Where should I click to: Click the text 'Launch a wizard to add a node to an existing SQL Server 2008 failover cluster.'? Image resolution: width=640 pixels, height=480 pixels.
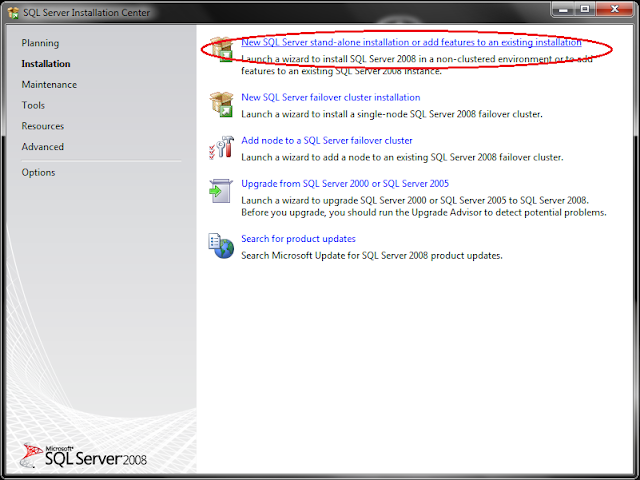(x=402, y=157)
